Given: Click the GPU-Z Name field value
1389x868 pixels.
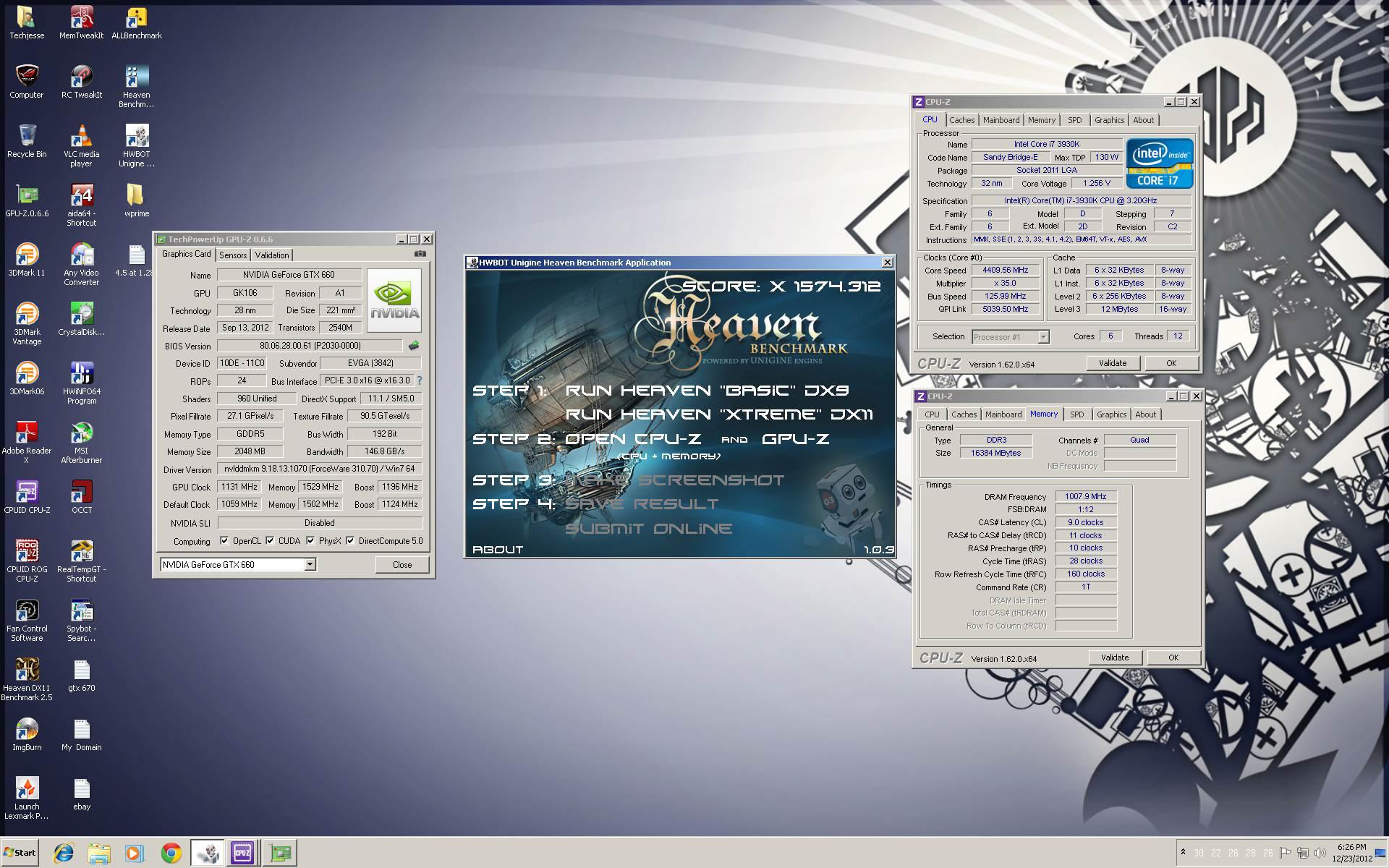Looking at the screenshot, I should coord(289,275).
